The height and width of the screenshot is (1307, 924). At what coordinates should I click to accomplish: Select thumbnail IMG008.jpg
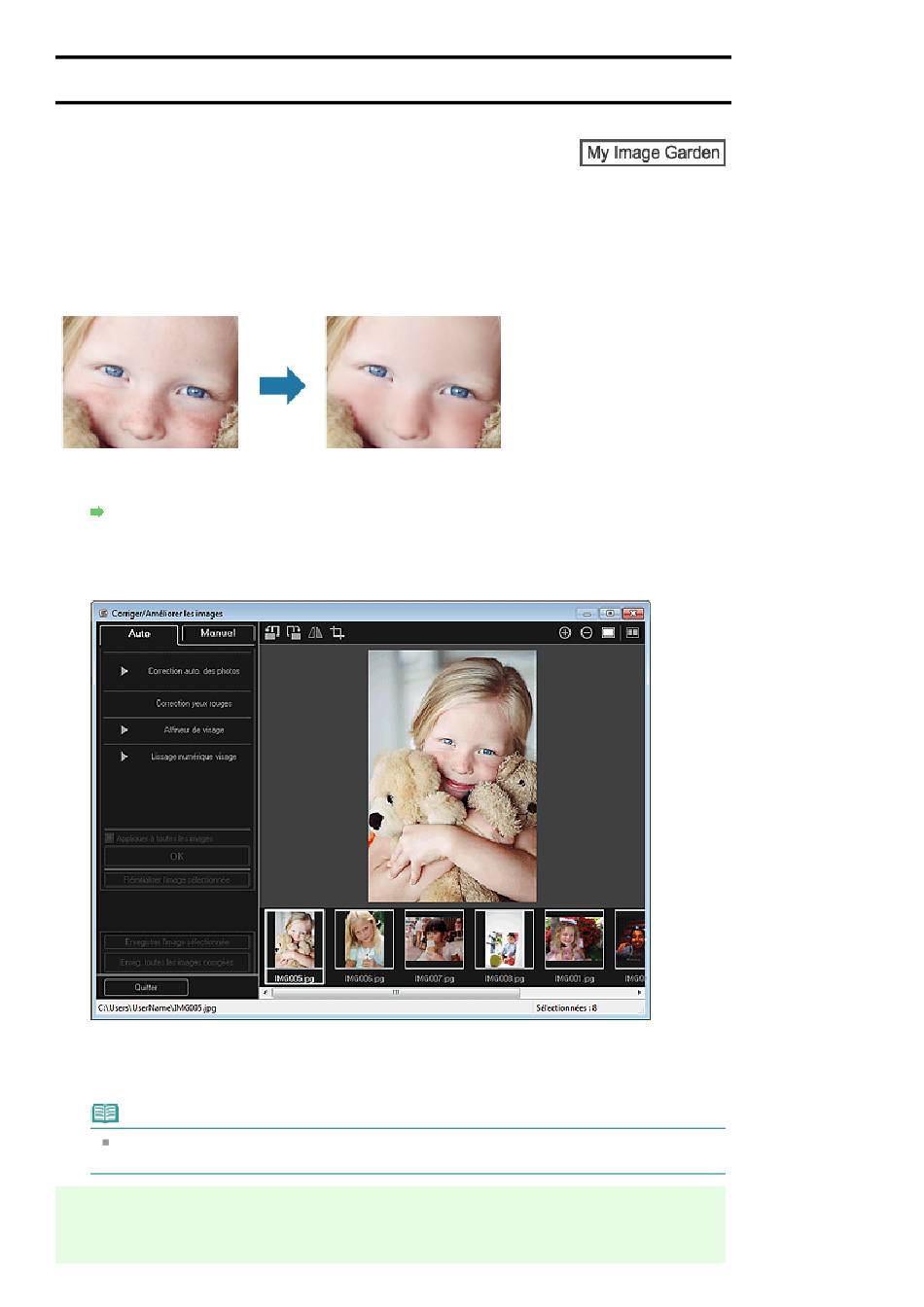(x=505, y=940)
